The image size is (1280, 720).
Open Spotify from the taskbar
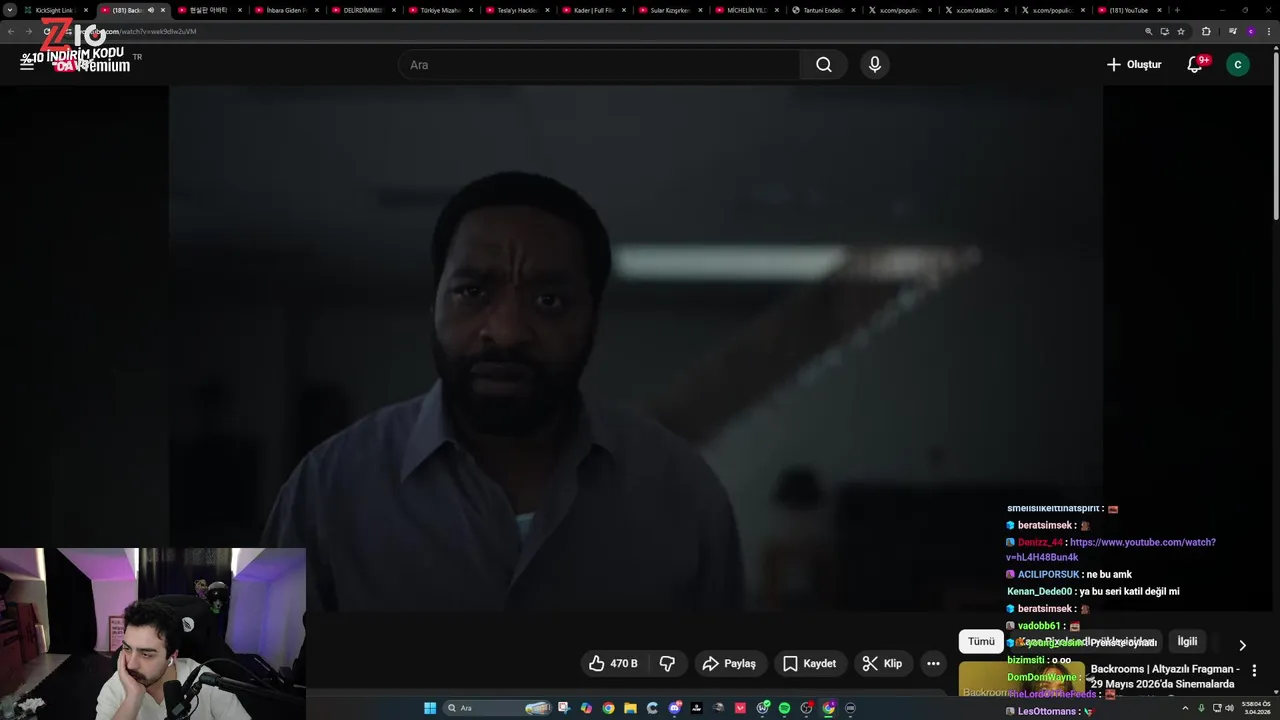pos(784,708)
